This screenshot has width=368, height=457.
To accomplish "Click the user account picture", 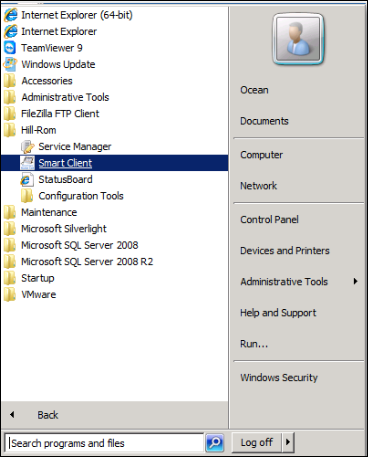I will pos(298,39).
